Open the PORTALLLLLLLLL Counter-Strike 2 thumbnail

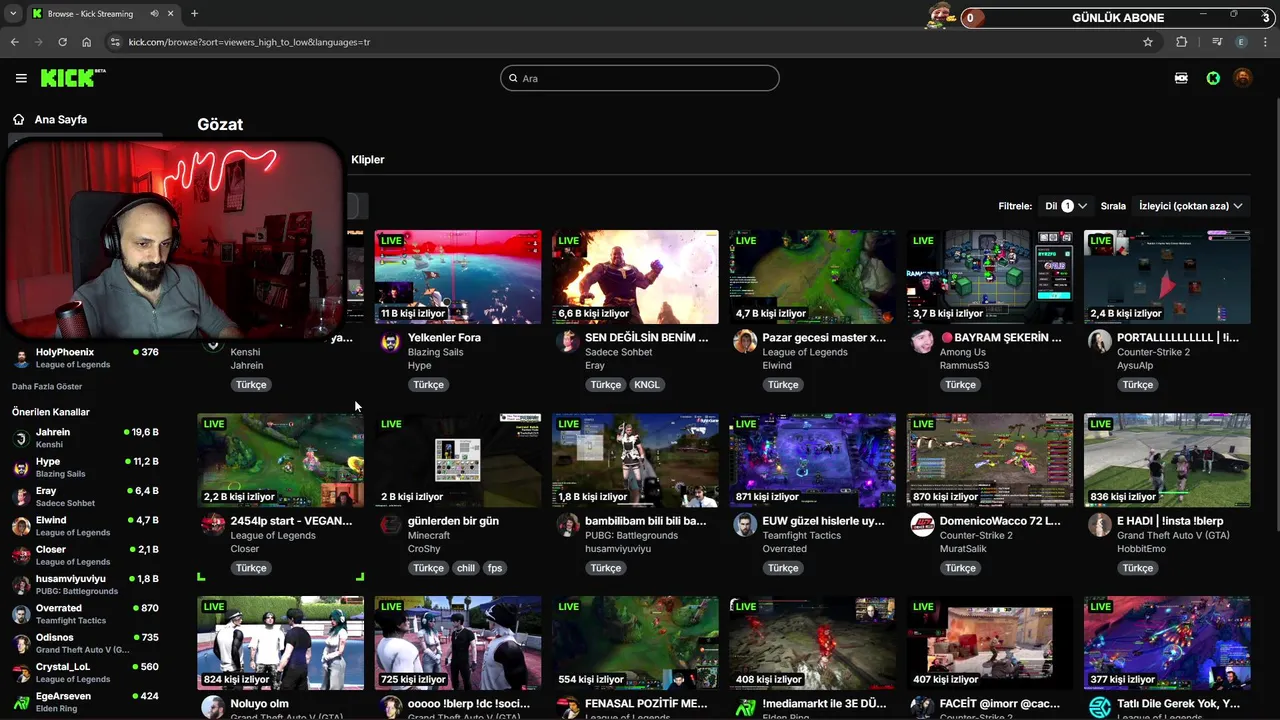(1167, 277)
